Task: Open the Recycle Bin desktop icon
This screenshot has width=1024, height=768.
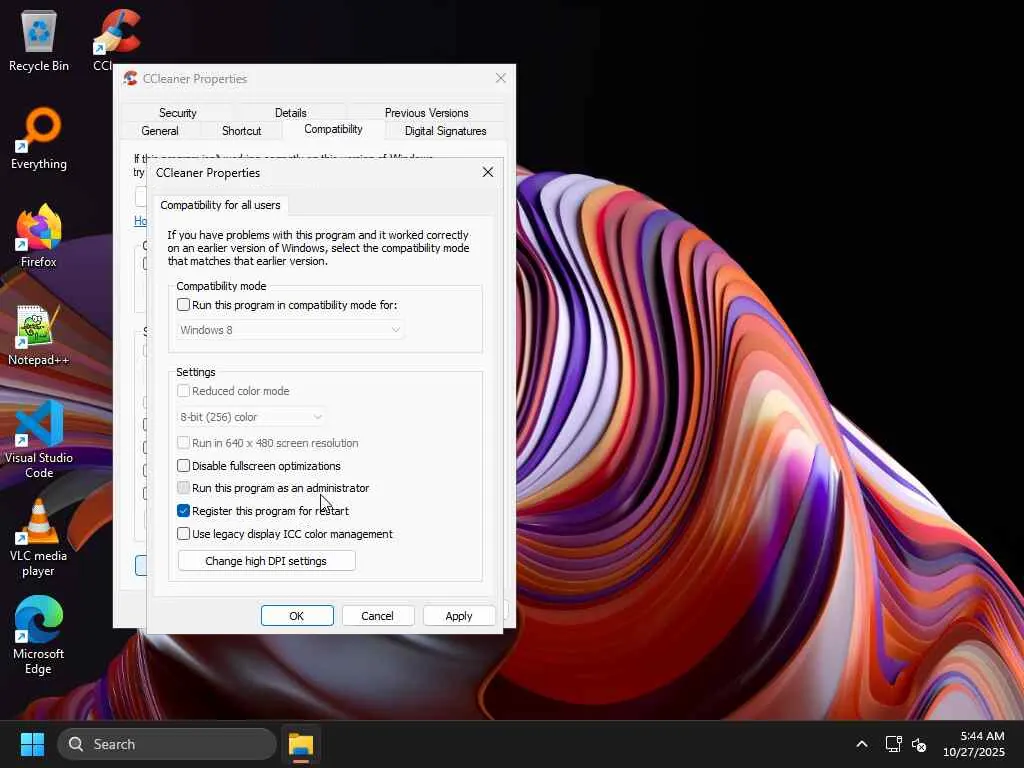Action: [39, 41]
